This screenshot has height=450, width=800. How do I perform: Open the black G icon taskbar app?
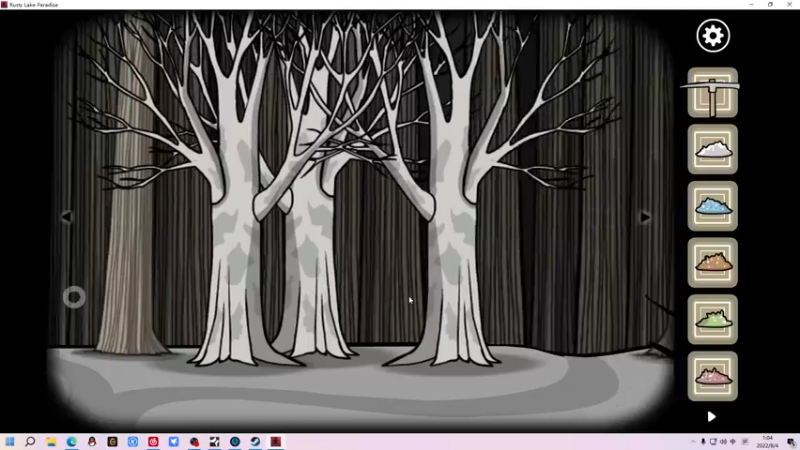(x=112, y=441)
